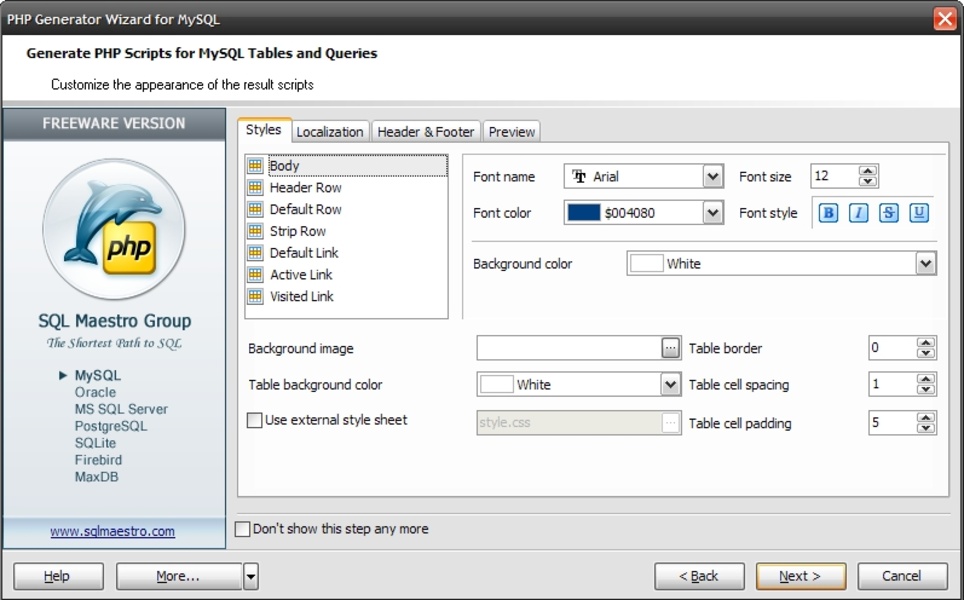Click the Visited Link style icon
964x600 pixels.
coord(256,296)
